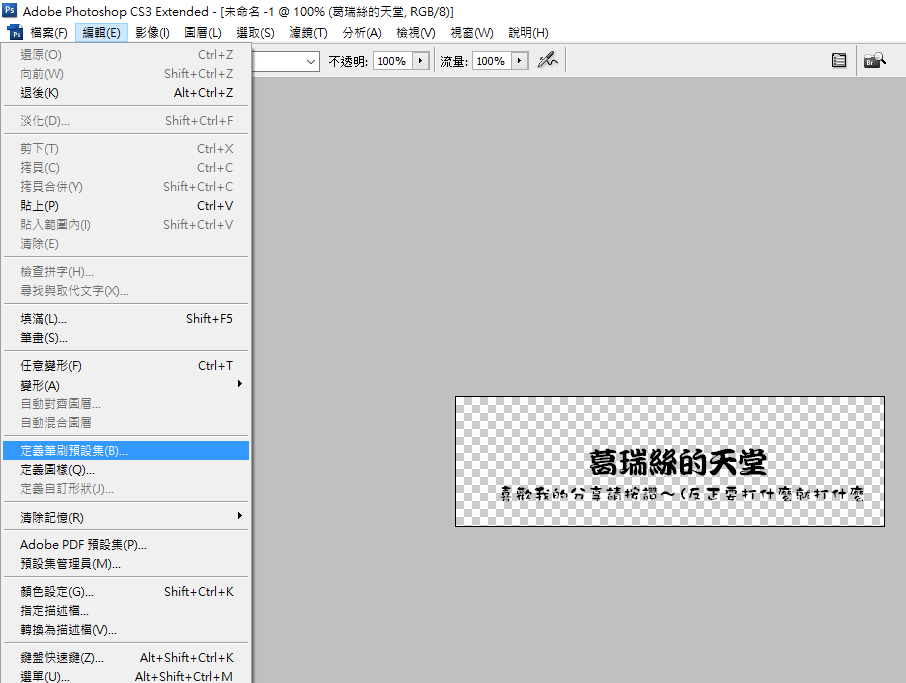The height and width of the screenshot is (683, 906).
Task: Click the Photoshop logo icon in title bar
Action: (x=10, y=11)
